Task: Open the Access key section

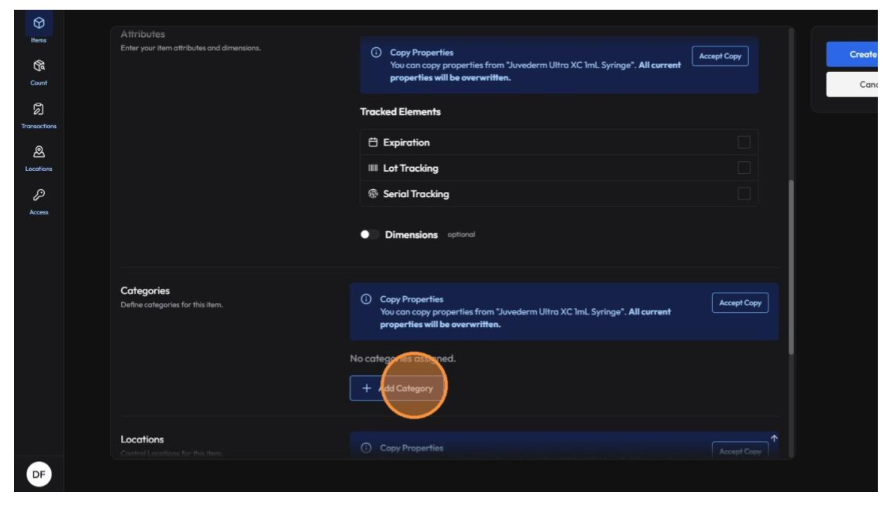Action: pyautogui.click(x=38, y=201)
